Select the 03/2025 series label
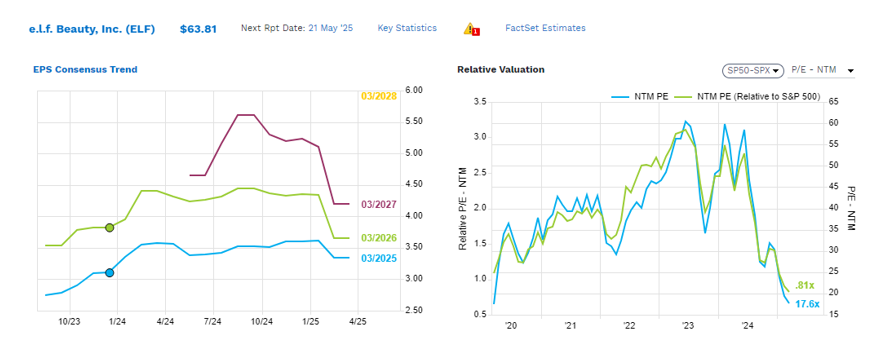This screenshot has height=362, width=889. 379,258
